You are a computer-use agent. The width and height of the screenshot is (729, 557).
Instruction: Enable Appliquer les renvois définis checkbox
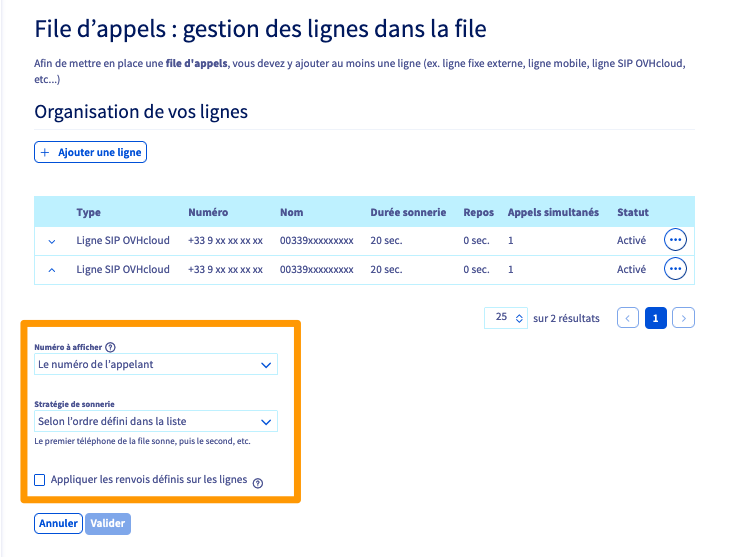(x=40, y=480)
